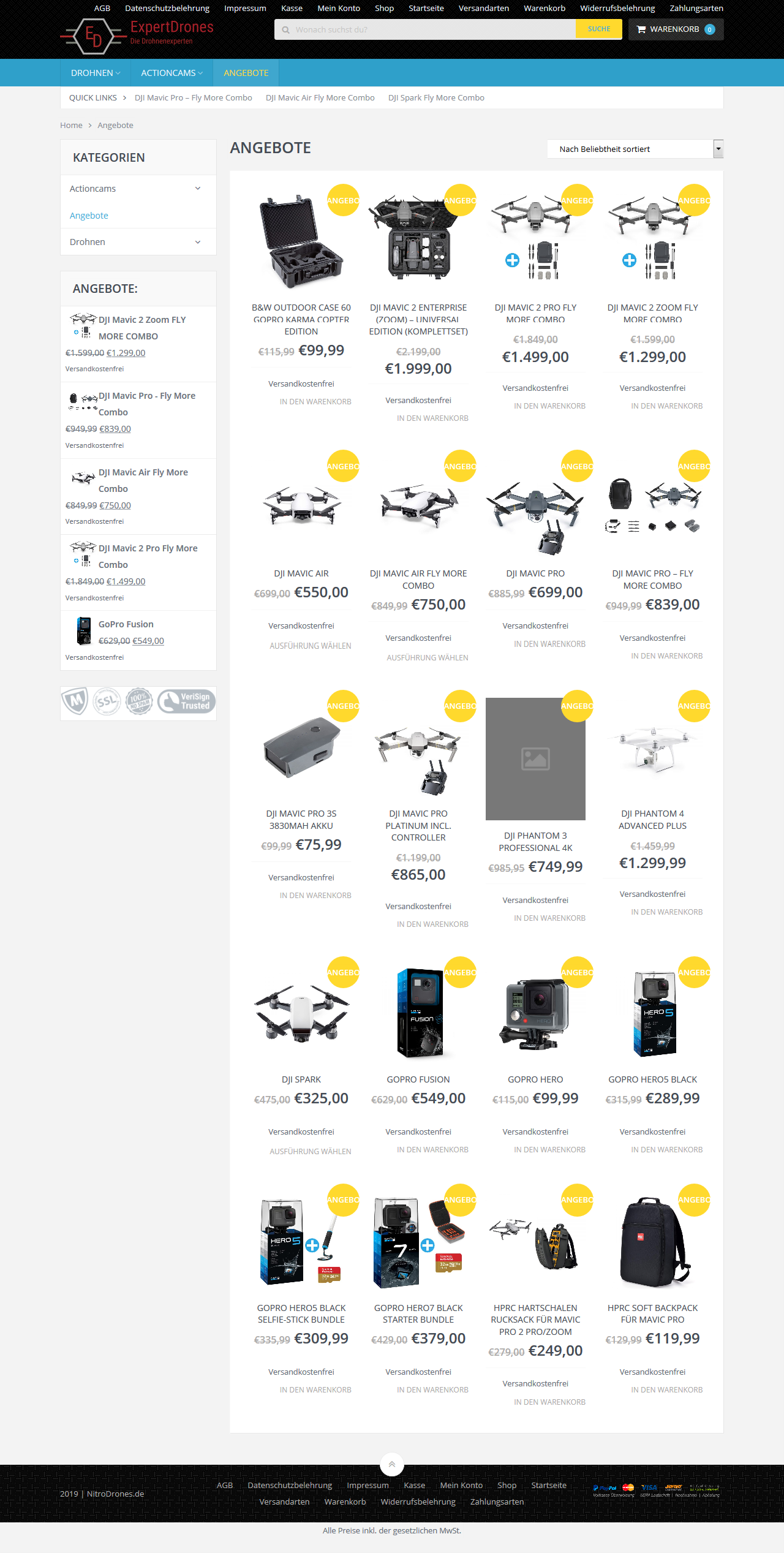Click the PayPal payment icon in footer

605,1487
